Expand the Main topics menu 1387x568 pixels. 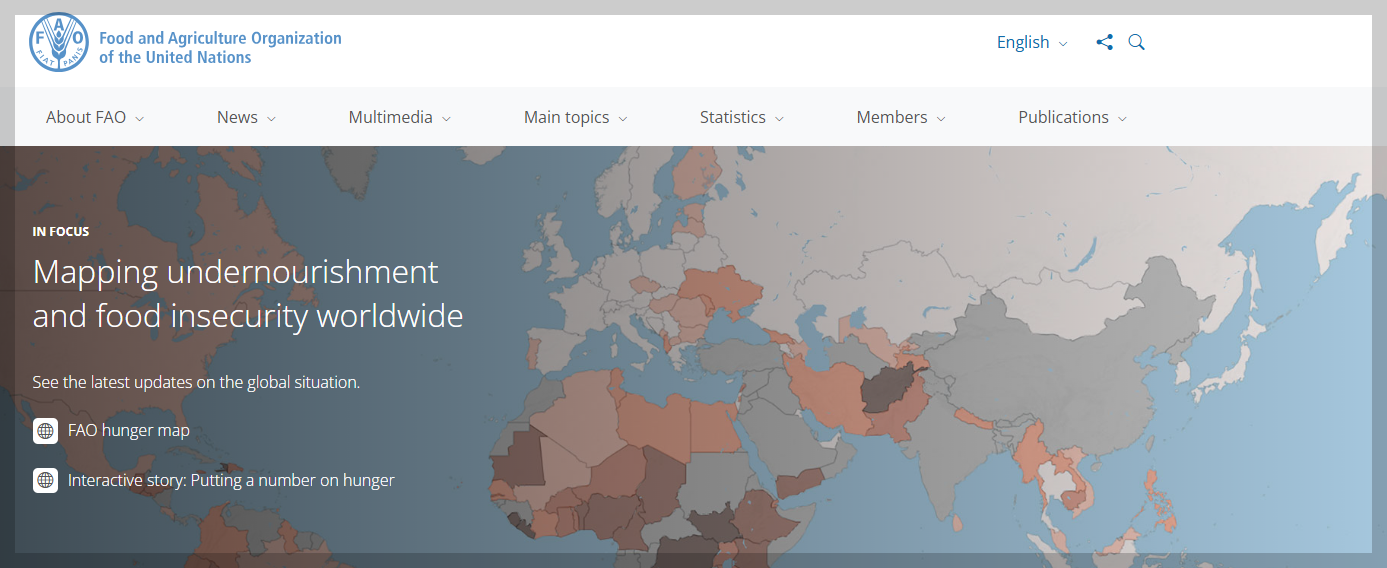pos(575,117)
